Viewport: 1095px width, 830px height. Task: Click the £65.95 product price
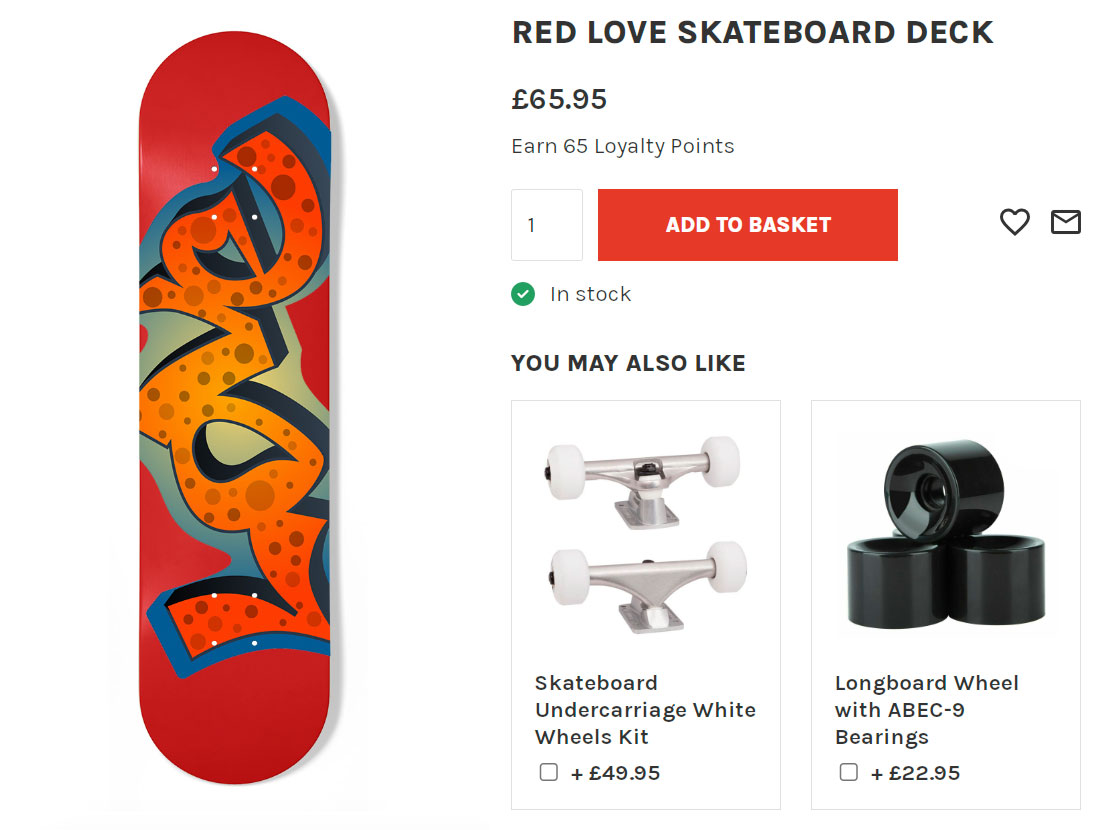click(x=559, y=99)
